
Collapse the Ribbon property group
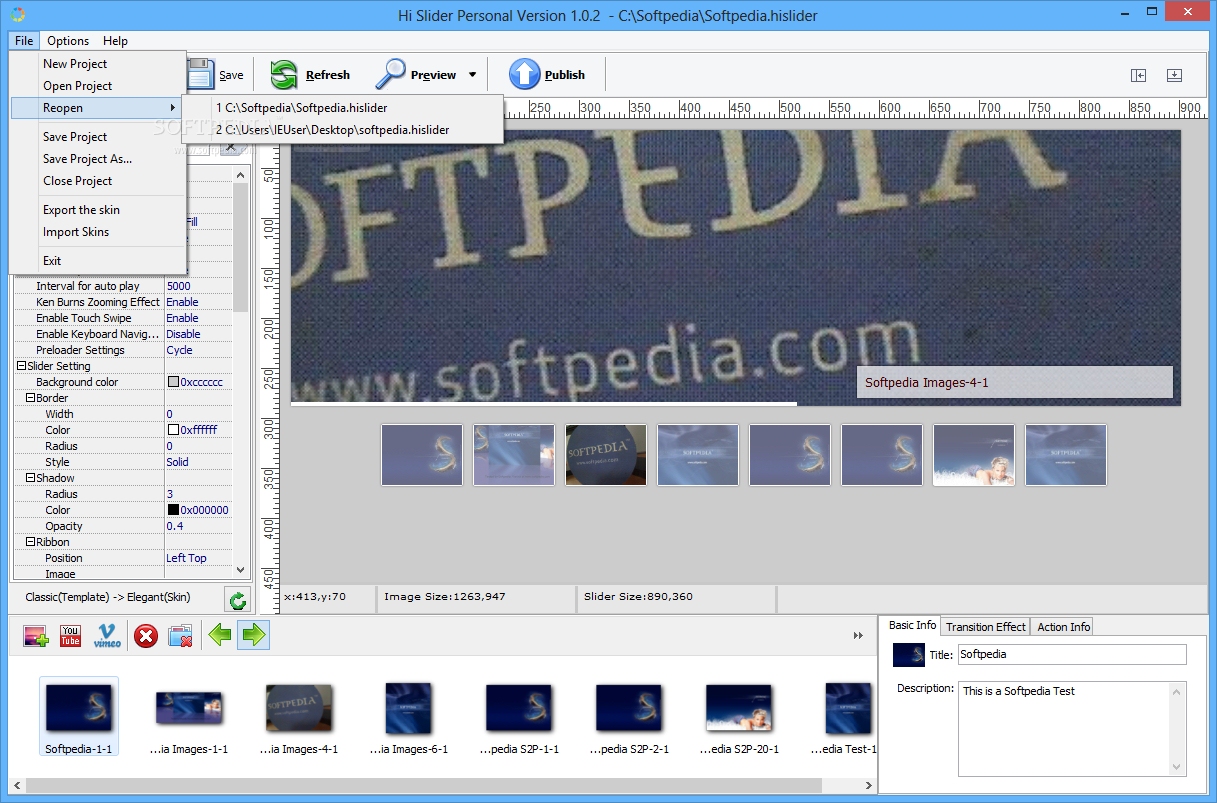pos(30,542)
